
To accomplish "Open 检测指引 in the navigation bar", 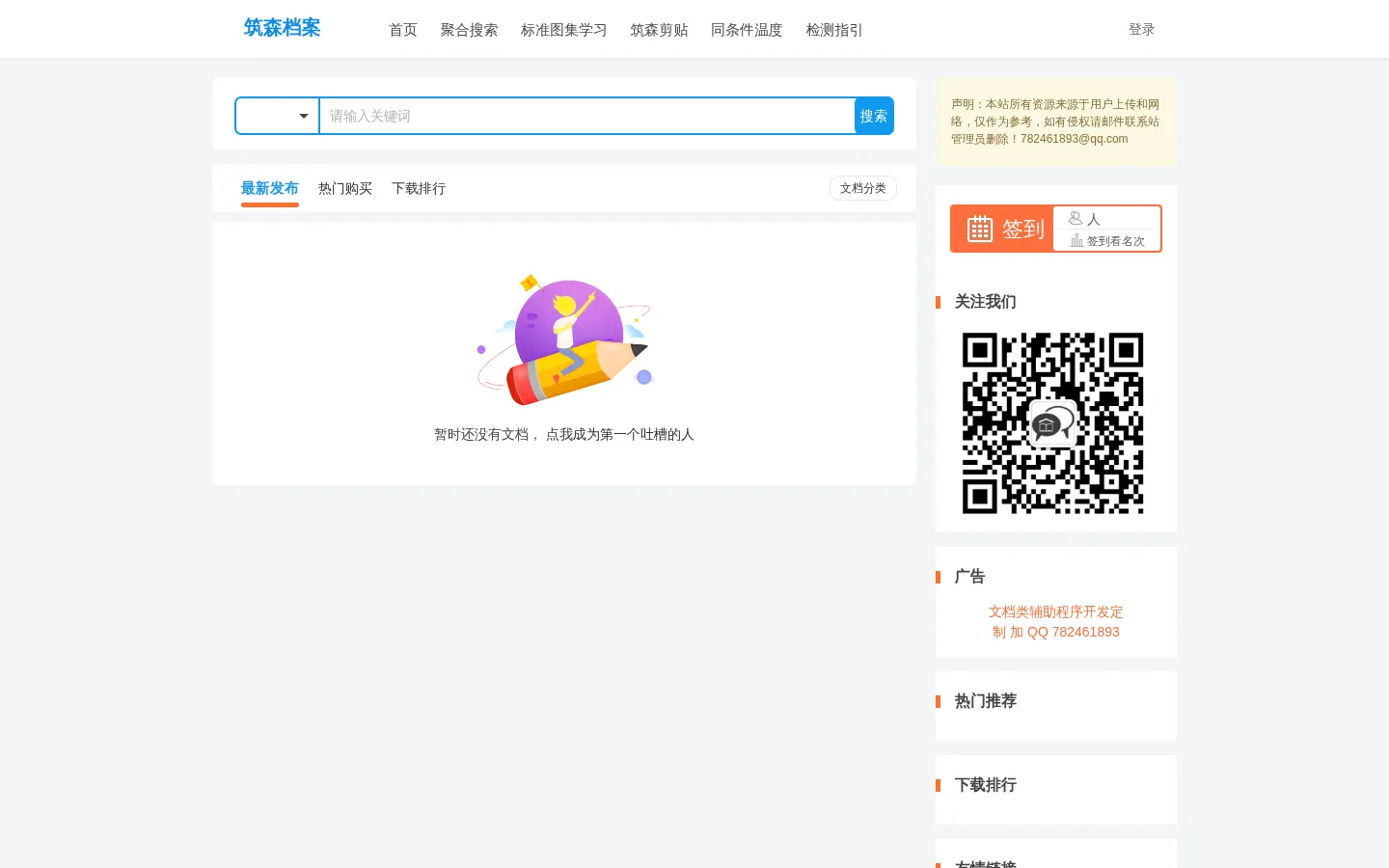I will point(834,30).
